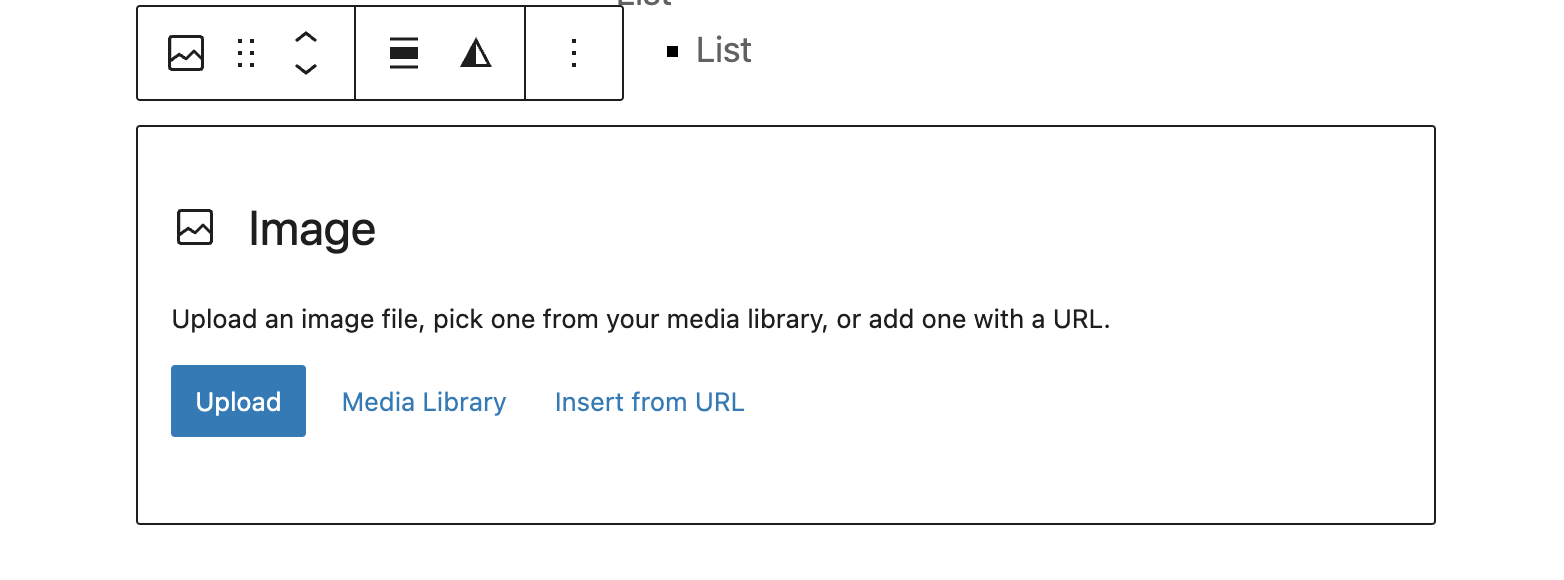The image size is (1564, 580).
Task: Select the List item text
Action: pos(724,50)
